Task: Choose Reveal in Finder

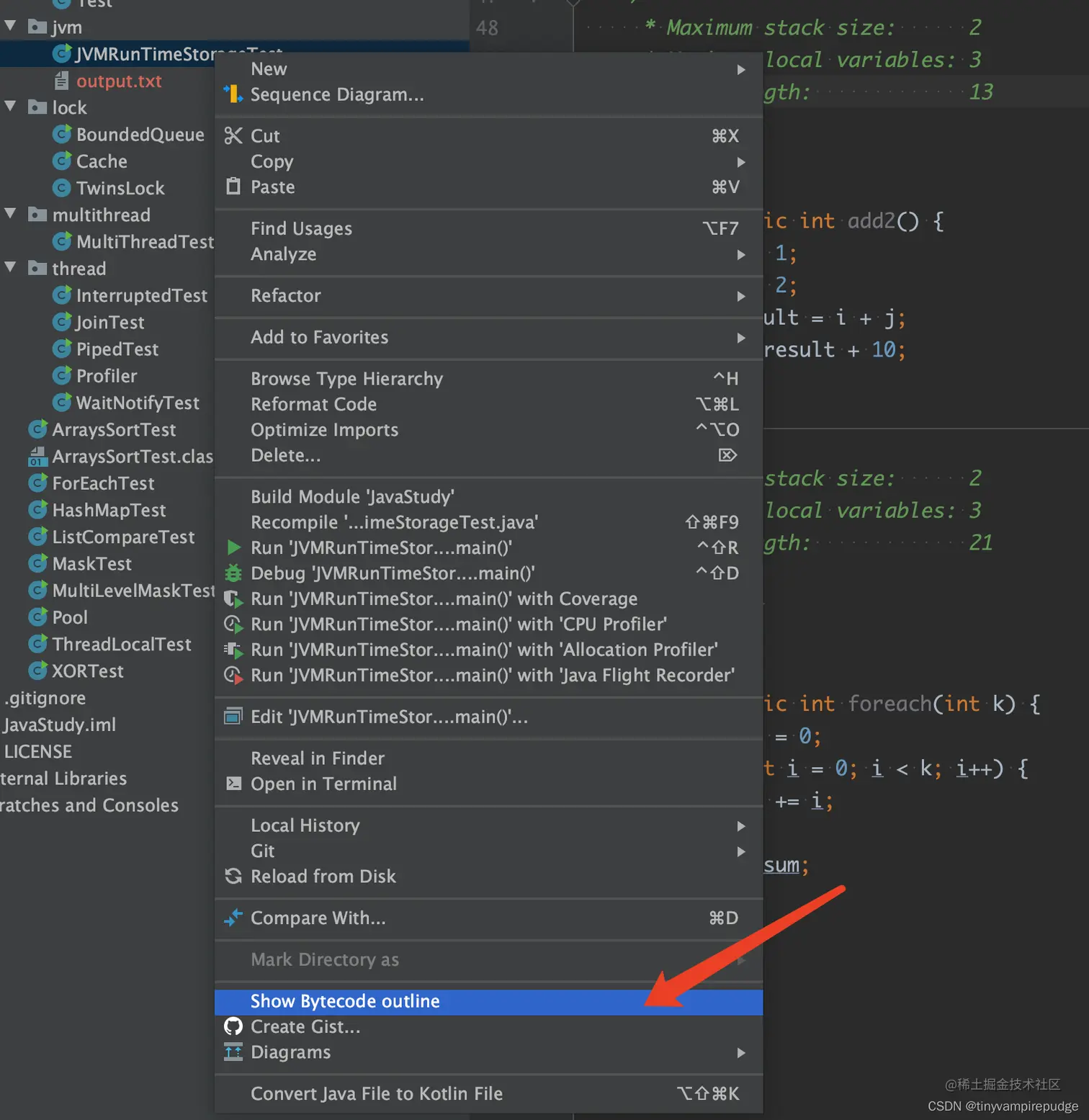Action: pyautogui.click(x=489, y=758)
